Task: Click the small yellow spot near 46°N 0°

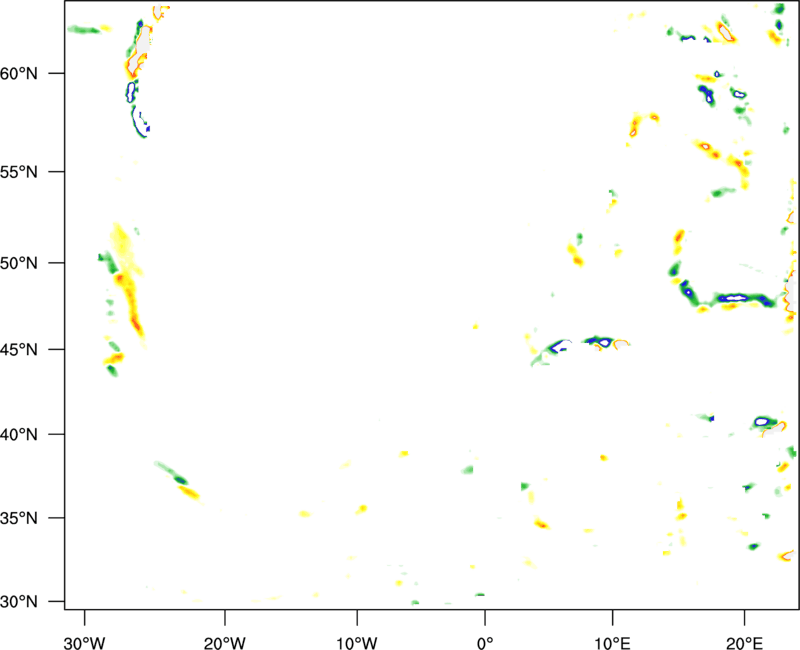Action: pos(476,325)
